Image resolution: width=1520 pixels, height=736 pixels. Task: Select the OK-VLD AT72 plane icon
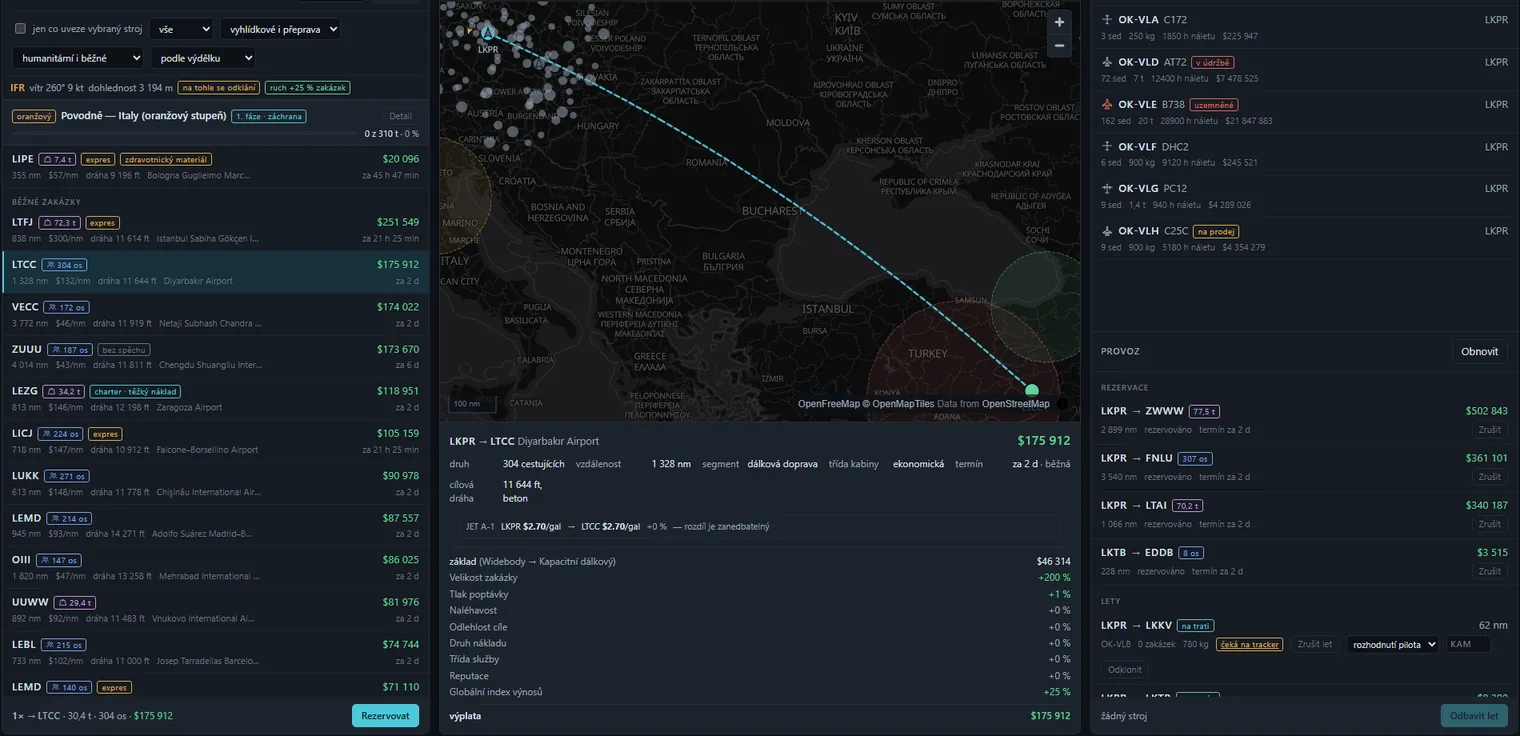[1107, 62]
